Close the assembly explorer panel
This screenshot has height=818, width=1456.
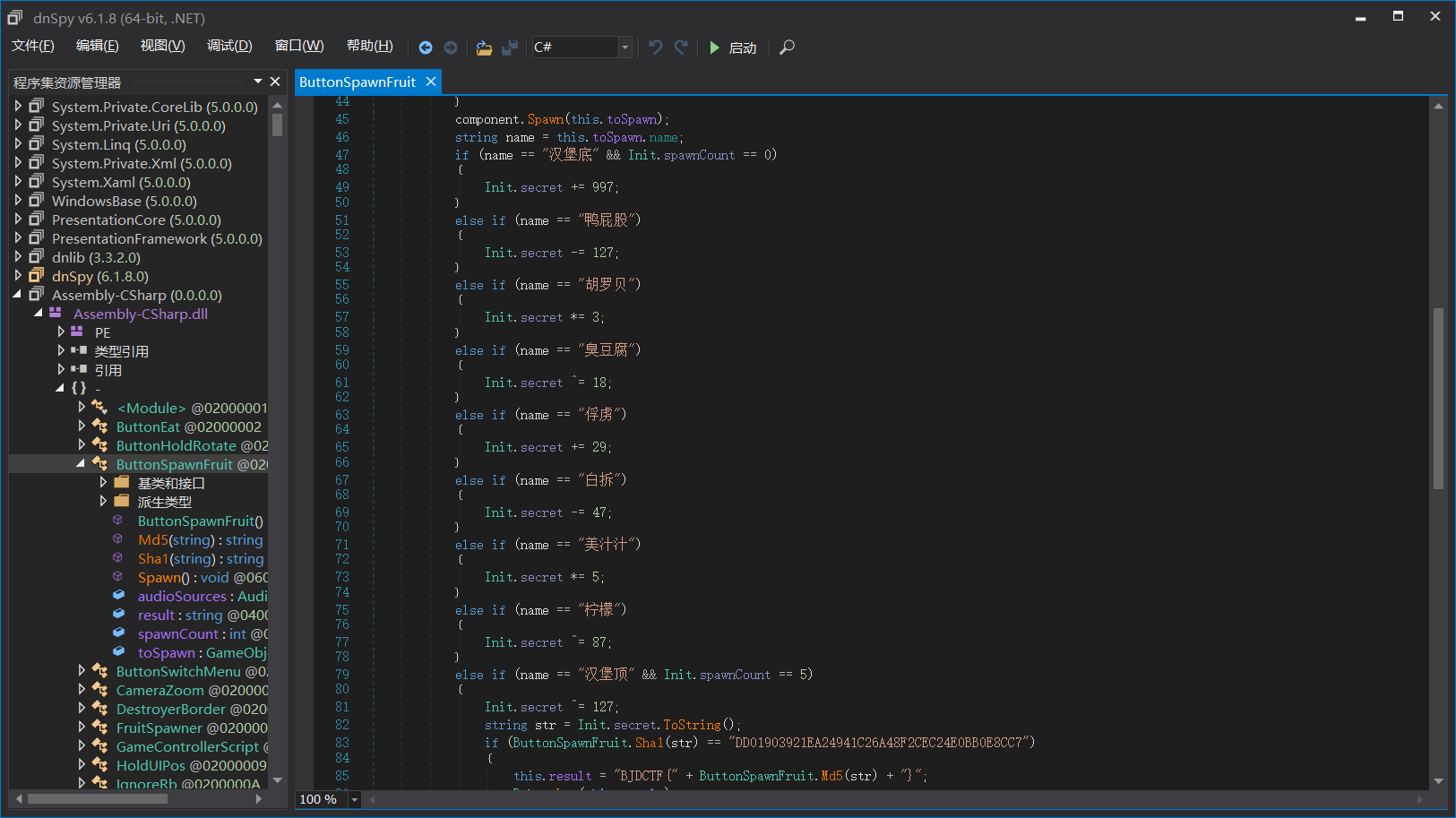[x=275, y=82]
